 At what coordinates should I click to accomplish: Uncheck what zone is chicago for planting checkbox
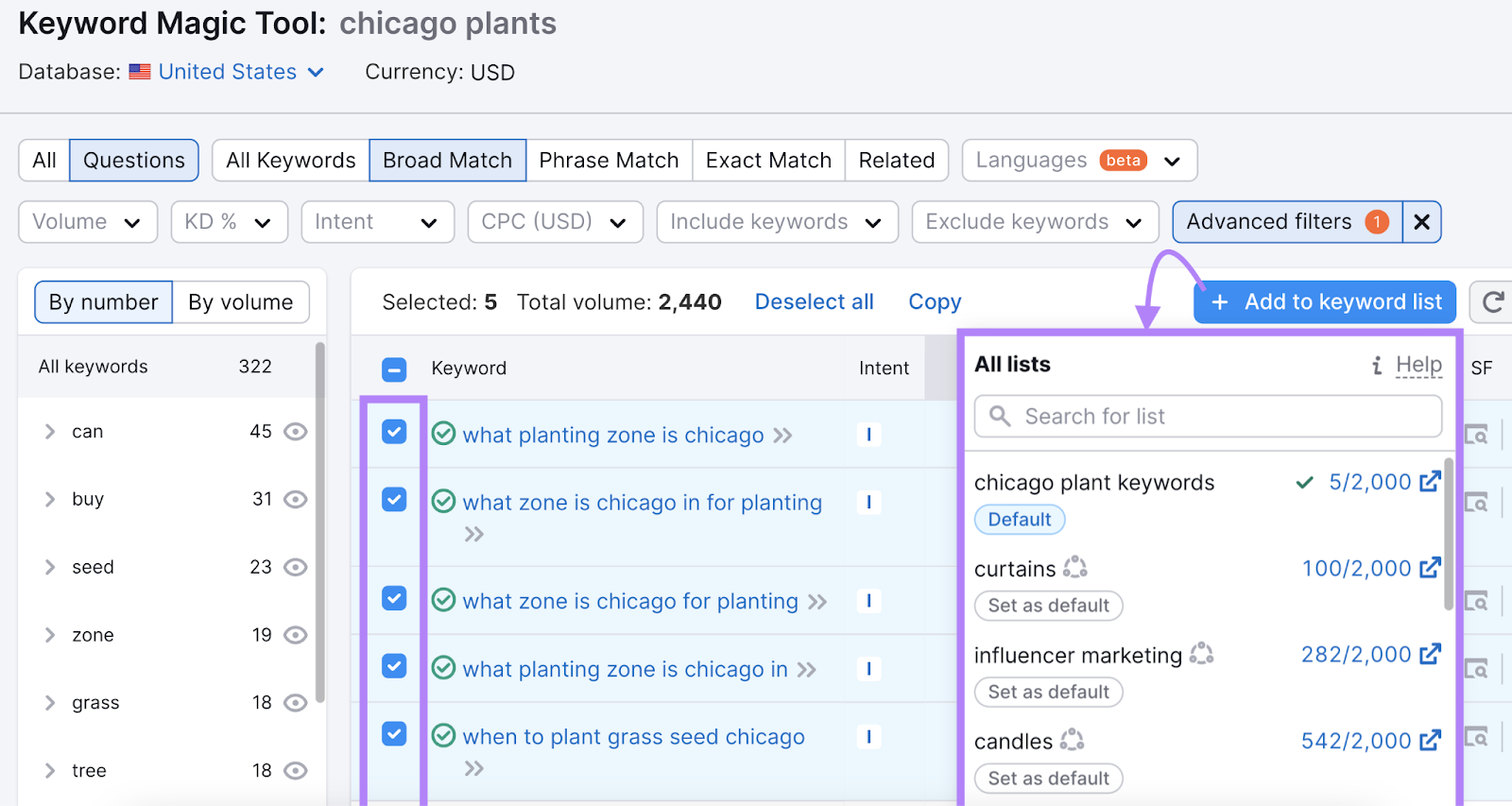click(x=394, y=598)
